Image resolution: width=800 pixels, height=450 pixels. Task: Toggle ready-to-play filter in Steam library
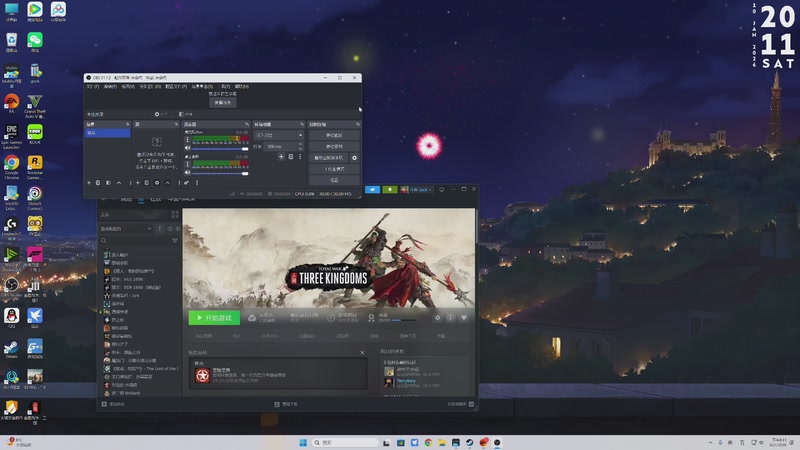[178, 229]
